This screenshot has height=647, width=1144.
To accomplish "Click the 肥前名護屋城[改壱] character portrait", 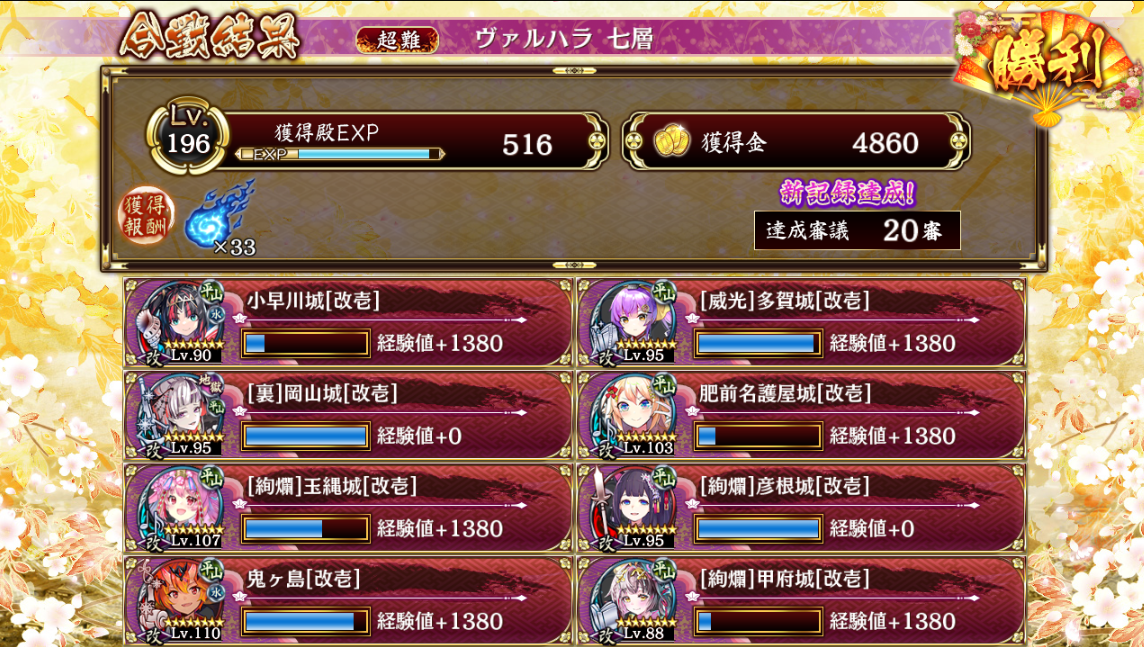I will (636, 414).
